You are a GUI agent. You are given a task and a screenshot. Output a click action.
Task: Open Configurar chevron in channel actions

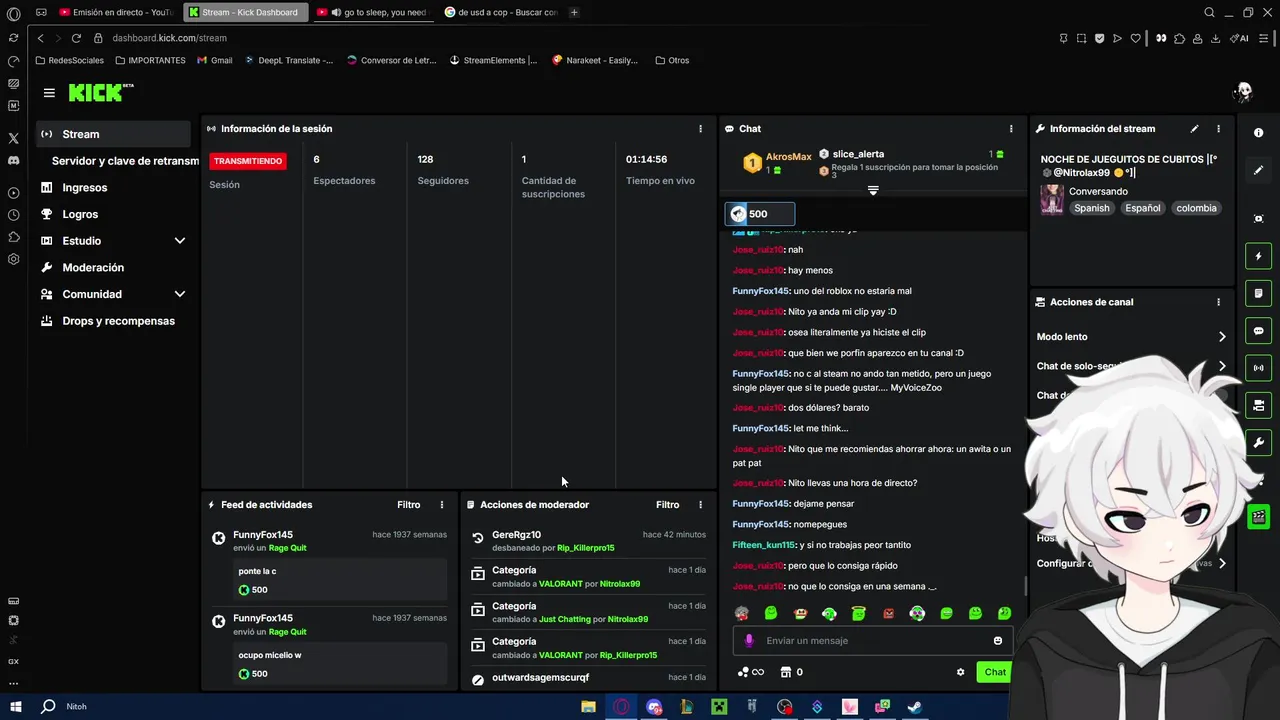(1222, 564)
